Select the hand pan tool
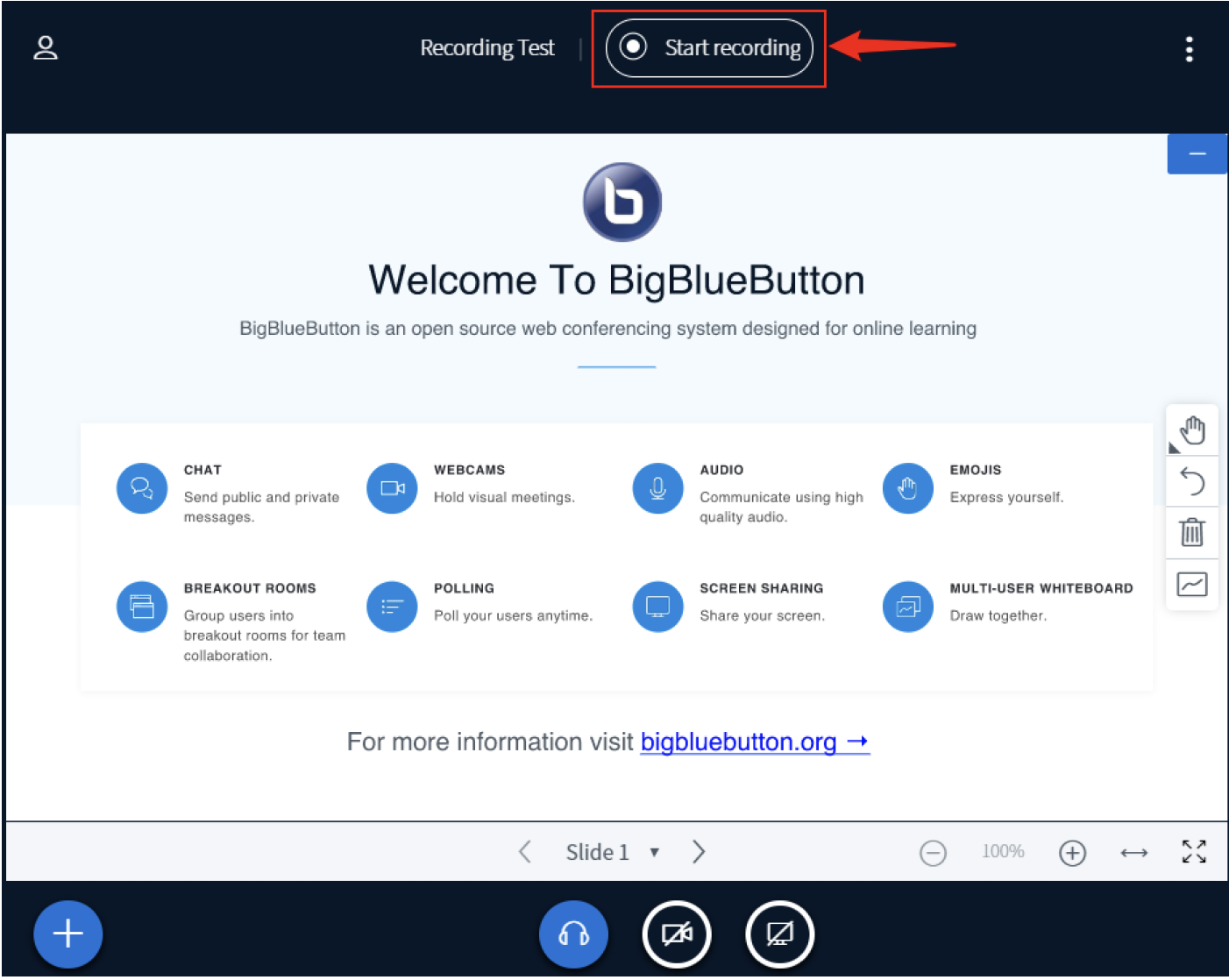The height and width of the screenshot is (980, 1229). point(1192,430)
